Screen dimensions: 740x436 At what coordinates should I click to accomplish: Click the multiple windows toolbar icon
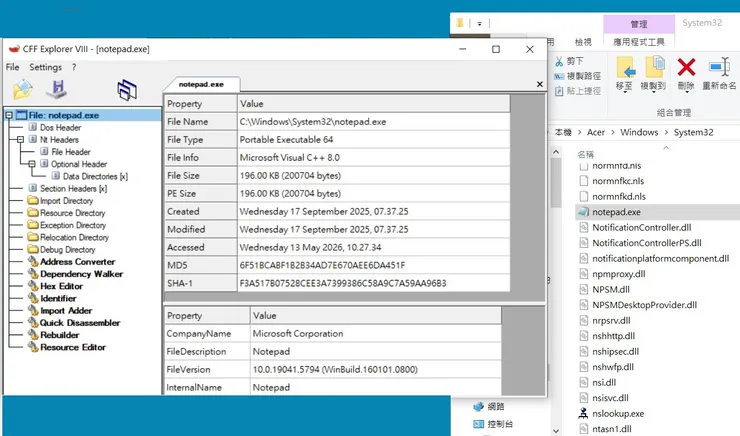(x=127, y=90)
